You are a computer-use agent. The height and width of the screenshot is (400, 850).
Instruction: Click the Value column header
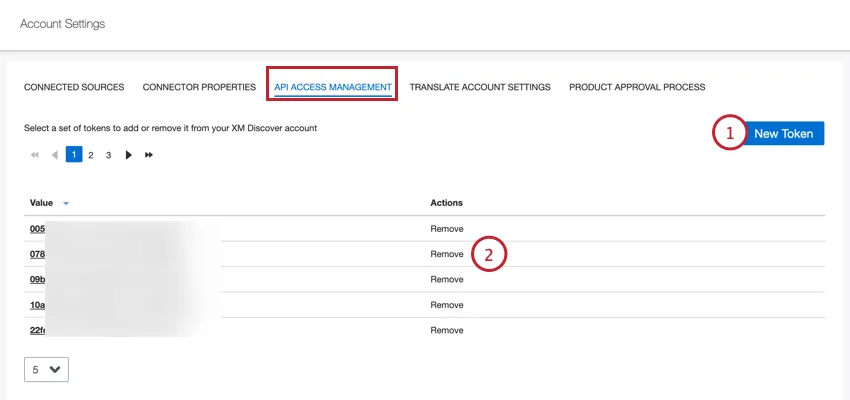pyautogui.click(x=41, y=203)
